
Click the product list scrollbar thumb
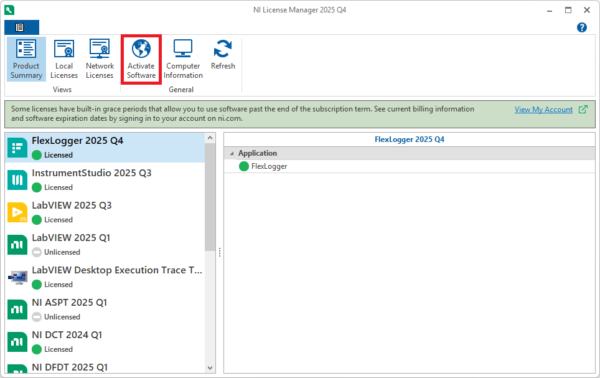pyautogui.click(x=210, y=197)
